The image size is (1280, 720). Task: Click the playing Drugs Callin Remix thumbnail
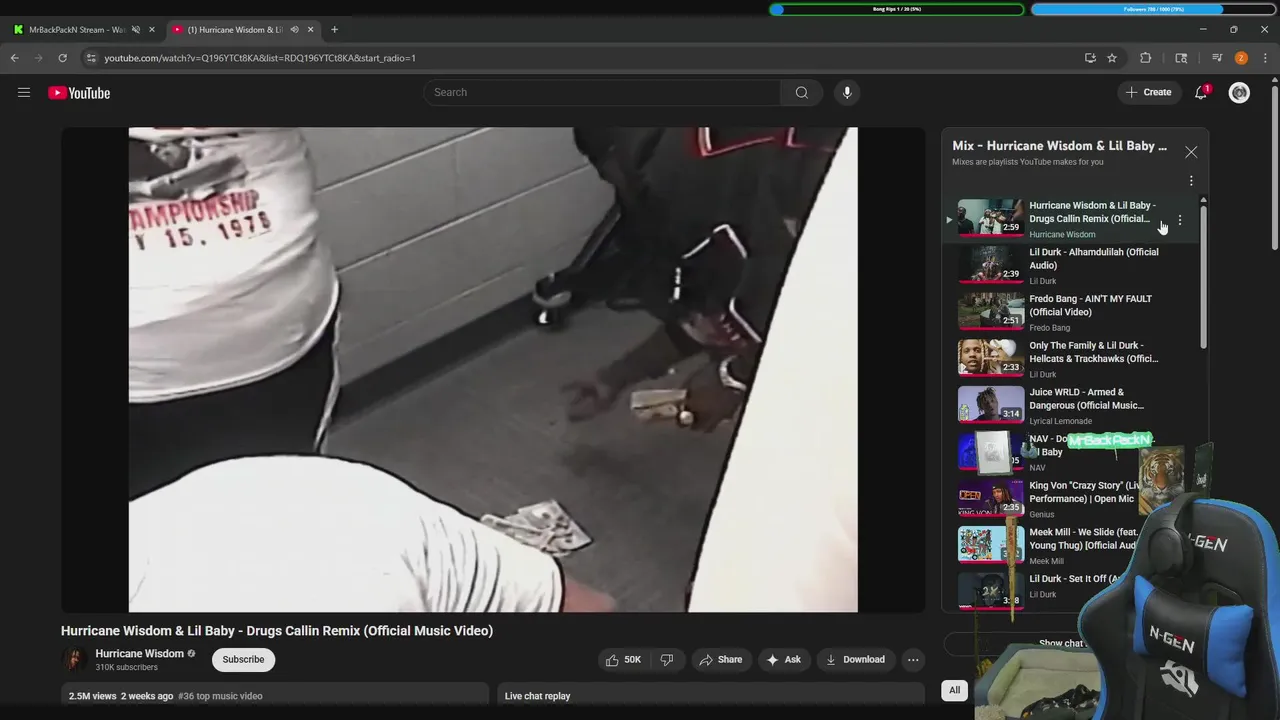(990, 218)
